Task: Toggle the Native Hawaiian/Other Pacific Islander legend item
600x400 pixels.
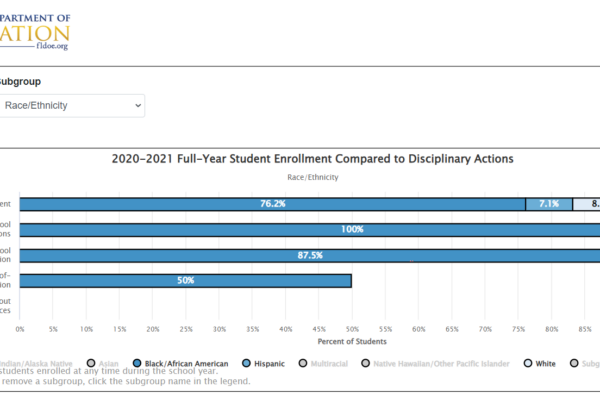Action: coord(435,363)
